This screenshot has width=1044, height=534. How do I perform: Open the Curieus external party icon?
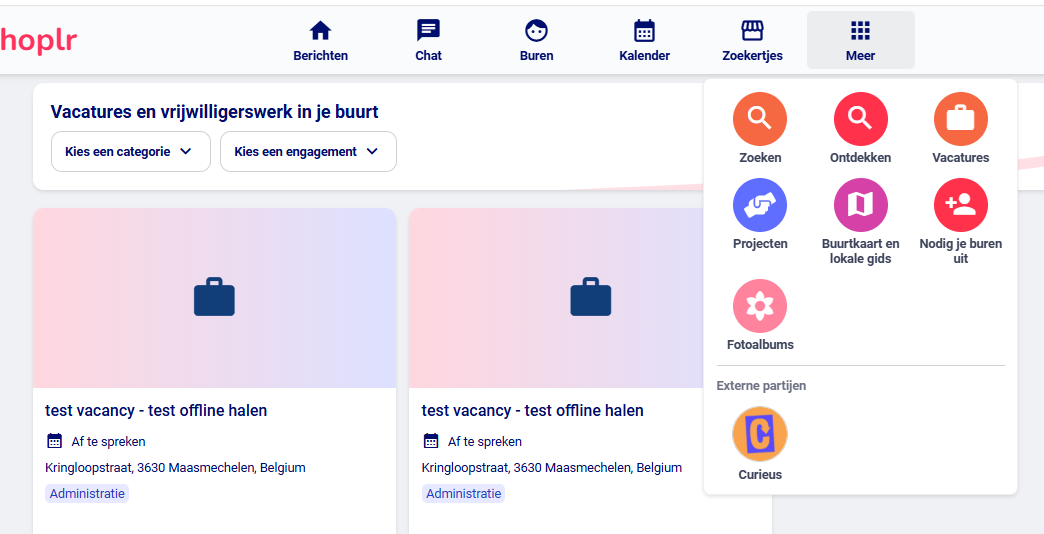coord(760,434)
